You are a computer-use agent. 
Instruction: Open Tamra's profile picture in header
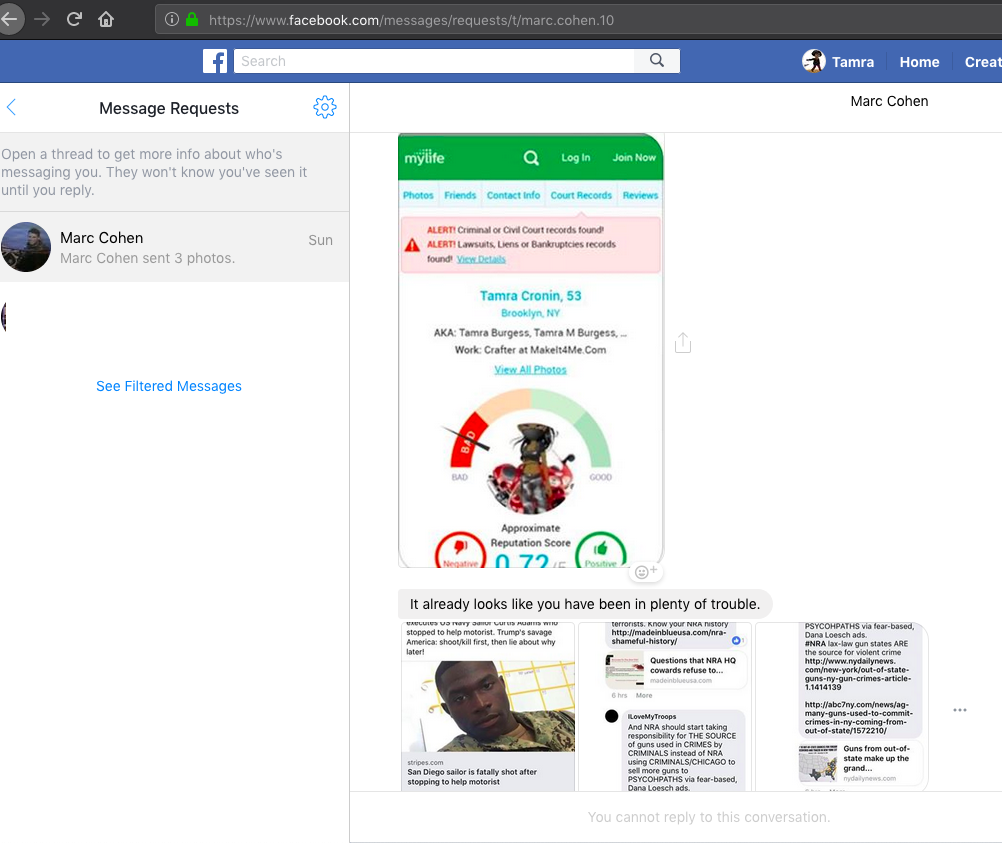coord(813,61)
